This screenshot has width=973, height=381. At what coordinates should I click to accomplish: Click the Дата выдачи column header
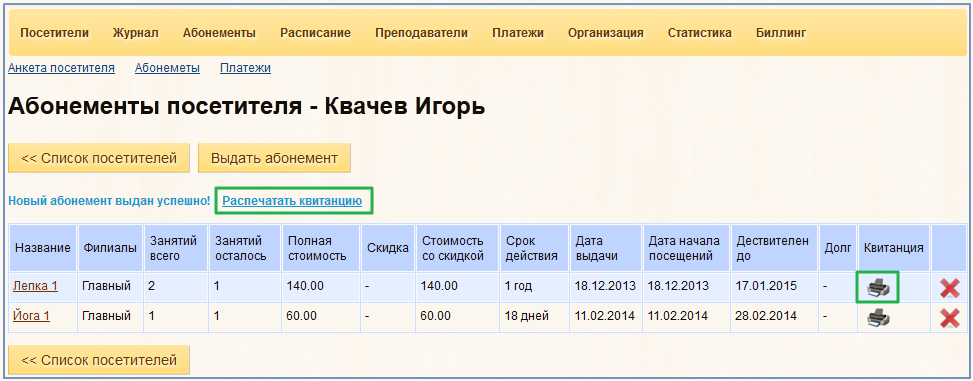[x=606, y=248]
